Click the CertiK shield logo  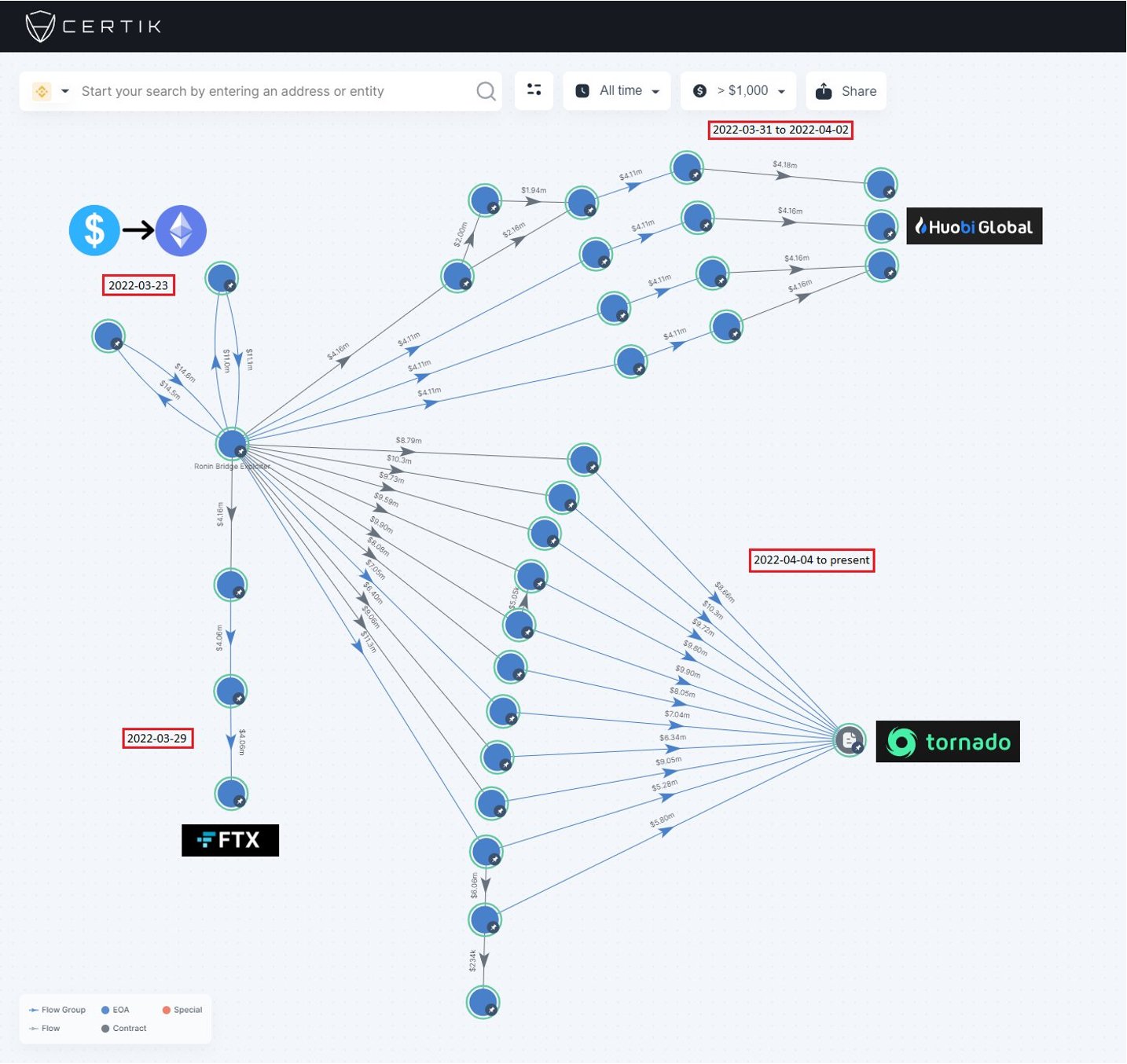coord(39,26)
